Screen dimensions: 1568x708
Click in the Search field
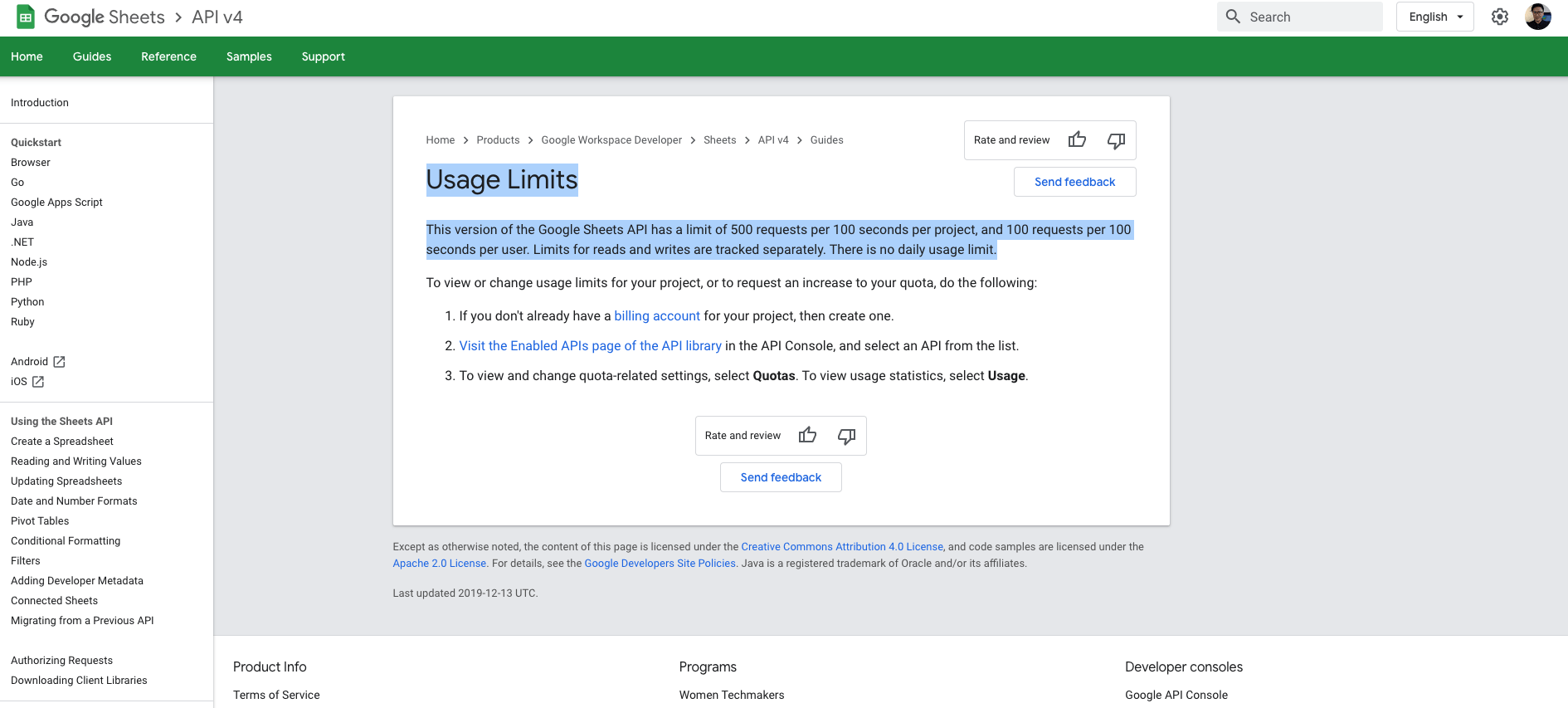(1299, 17)
